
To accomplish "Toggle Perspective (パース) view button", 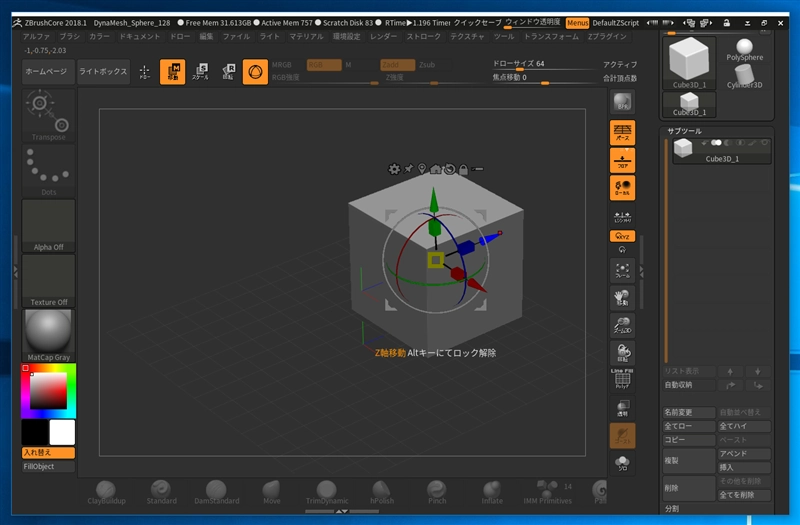I will (x=622, y=133).
